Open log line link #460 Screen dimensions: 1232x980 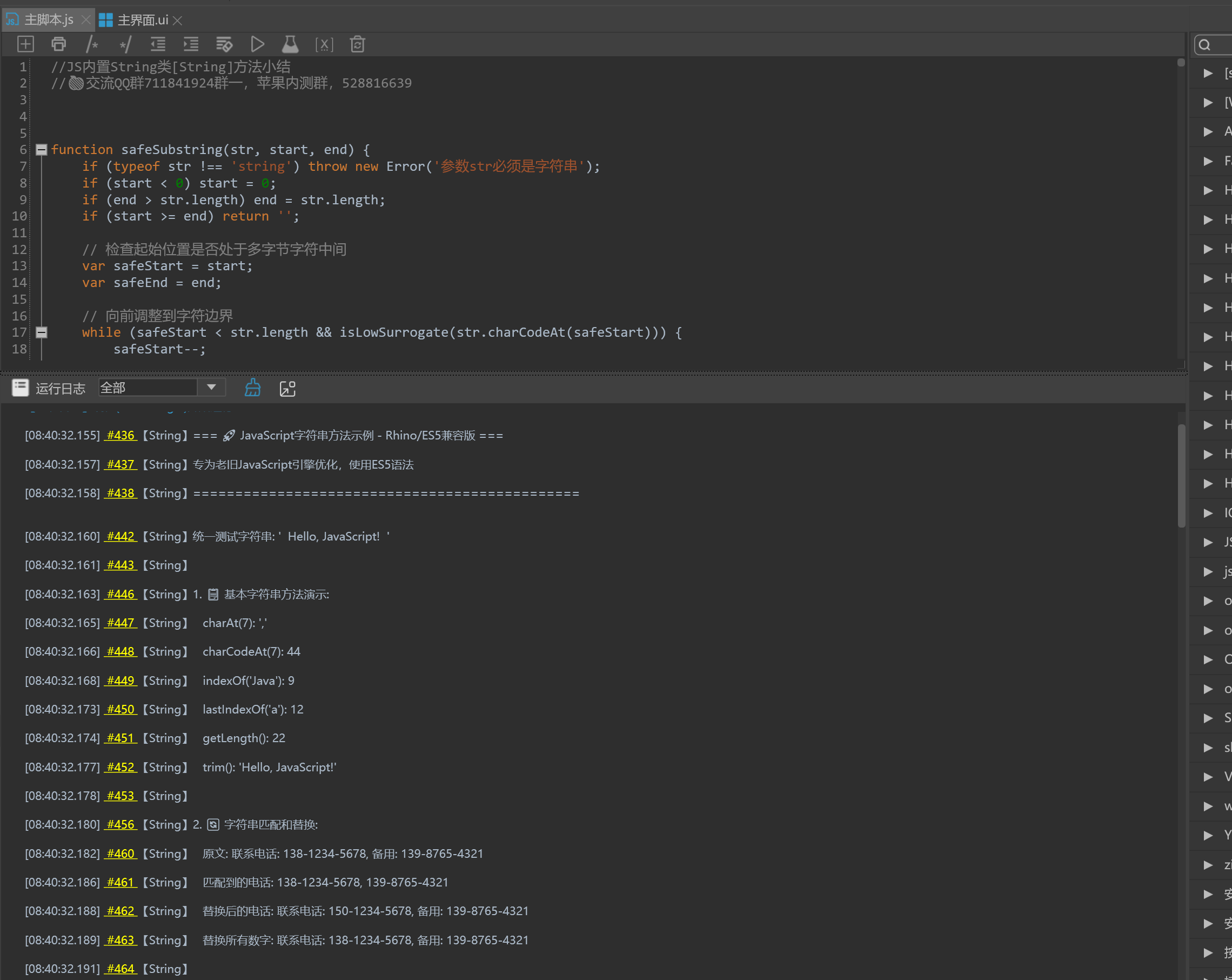120,853
